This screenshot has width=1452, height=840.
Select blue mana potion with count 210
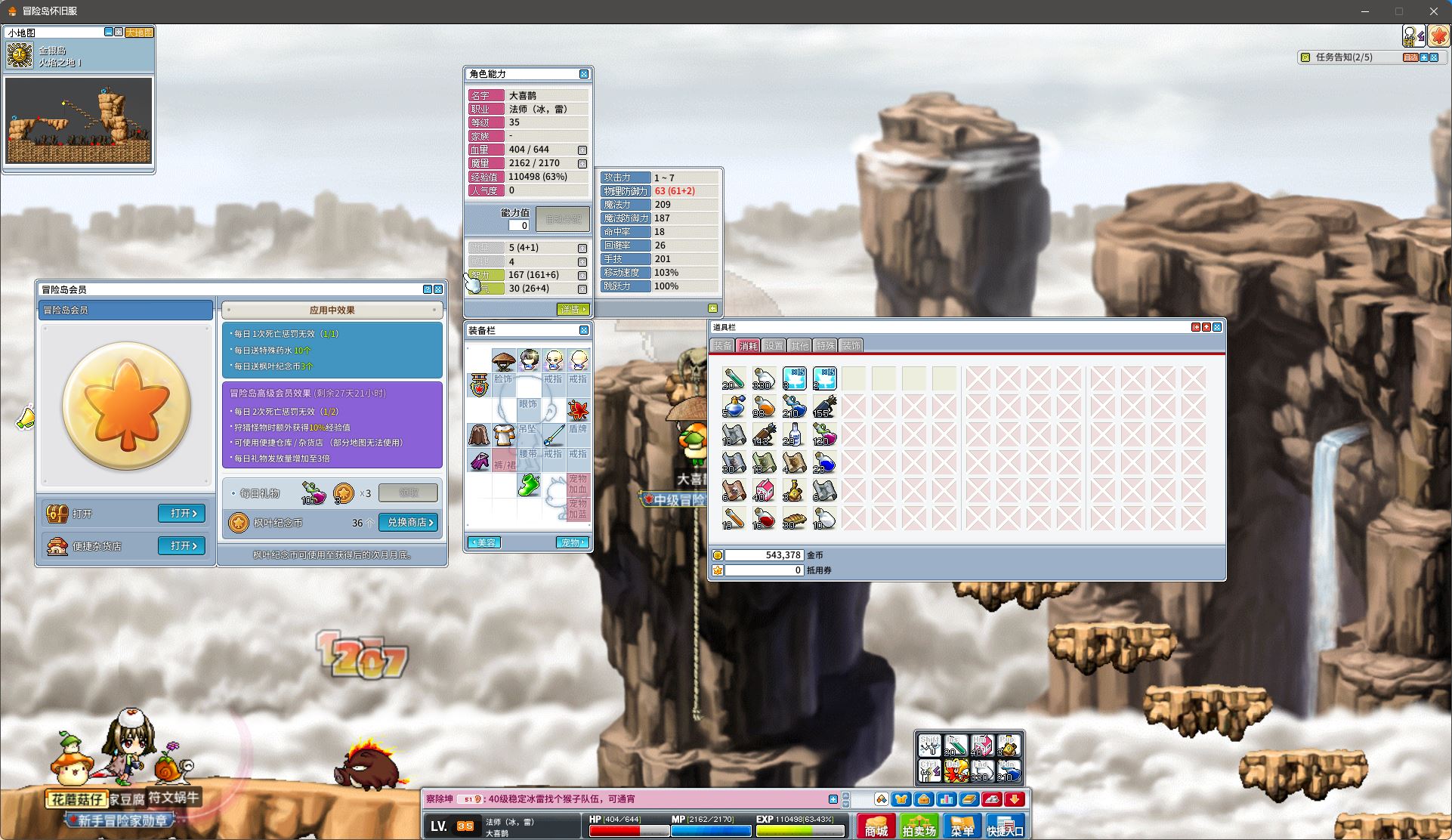[x=793, y=406]
